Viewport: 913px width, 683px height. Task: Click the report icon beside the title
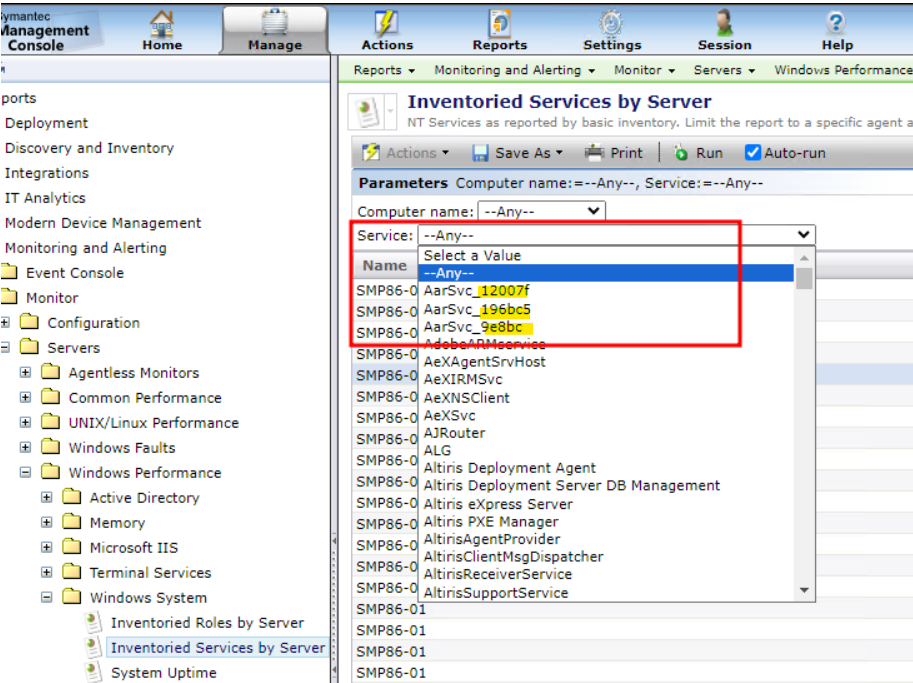(x=367, y=111)
